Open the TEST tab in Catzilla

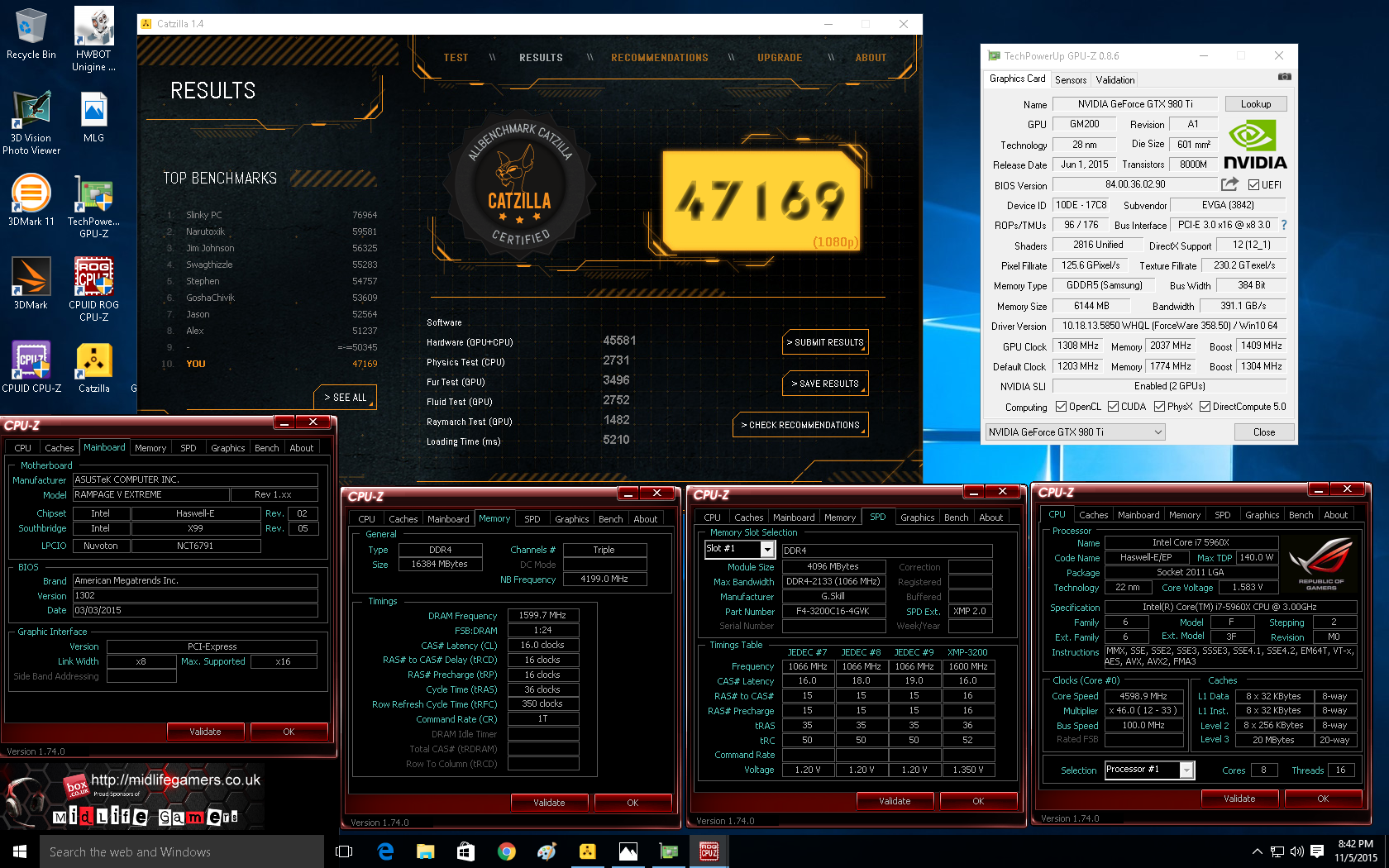[456, 58]
